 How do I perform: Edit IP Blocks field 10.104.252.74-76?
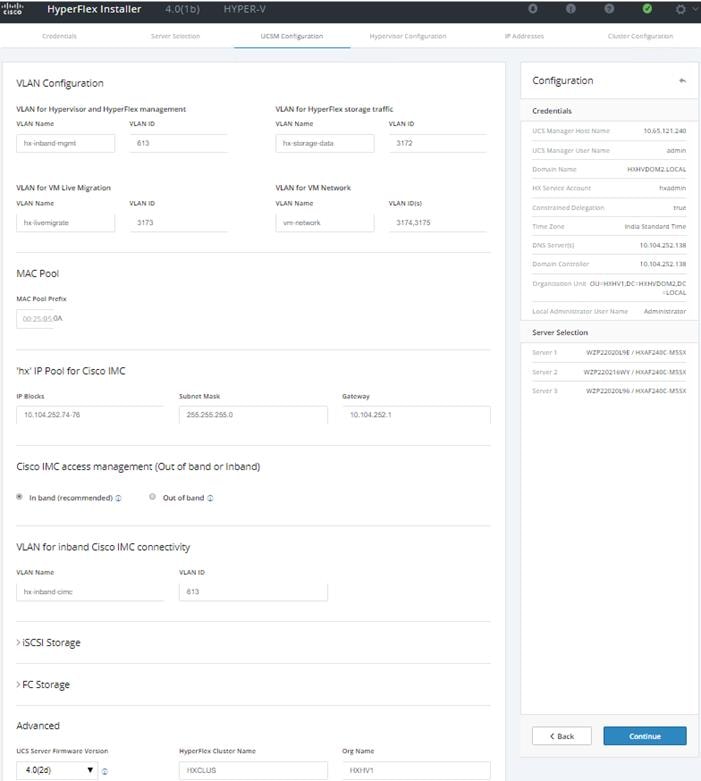(90, 414)
